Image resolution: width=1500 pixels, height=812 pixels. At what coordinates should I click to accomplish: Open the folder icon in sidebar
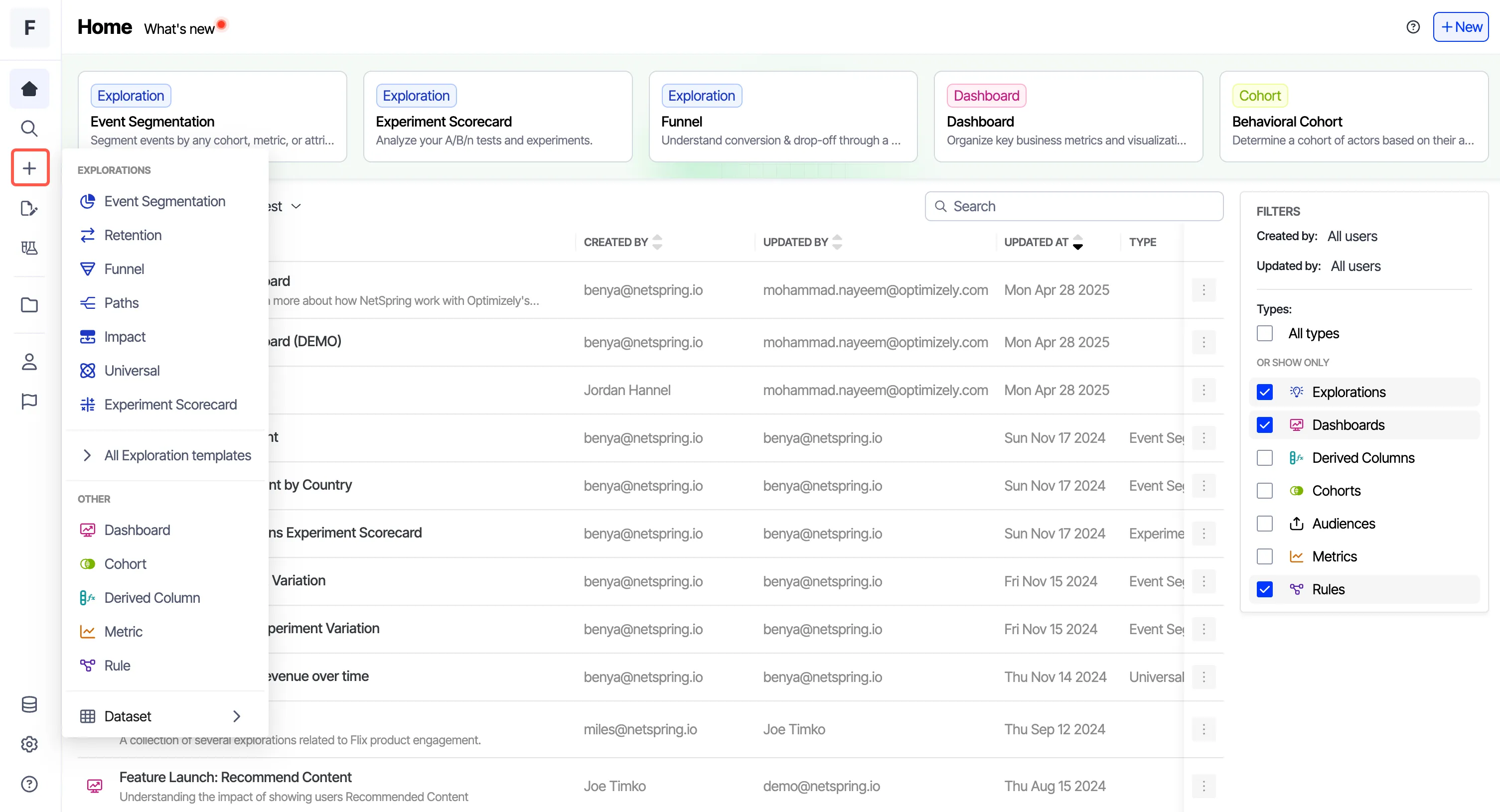pyautogui.click(x=29, y=304)
